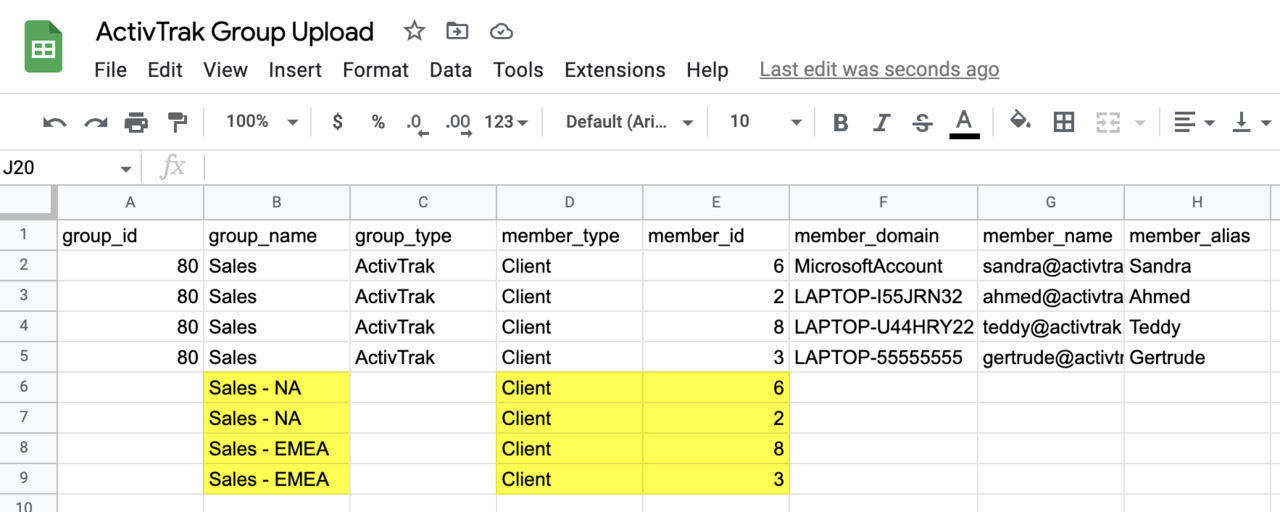Image resolution: width=1280 pixels, height=512 pixels.
Task: Select column D header
Action: (x=569, y=202)
